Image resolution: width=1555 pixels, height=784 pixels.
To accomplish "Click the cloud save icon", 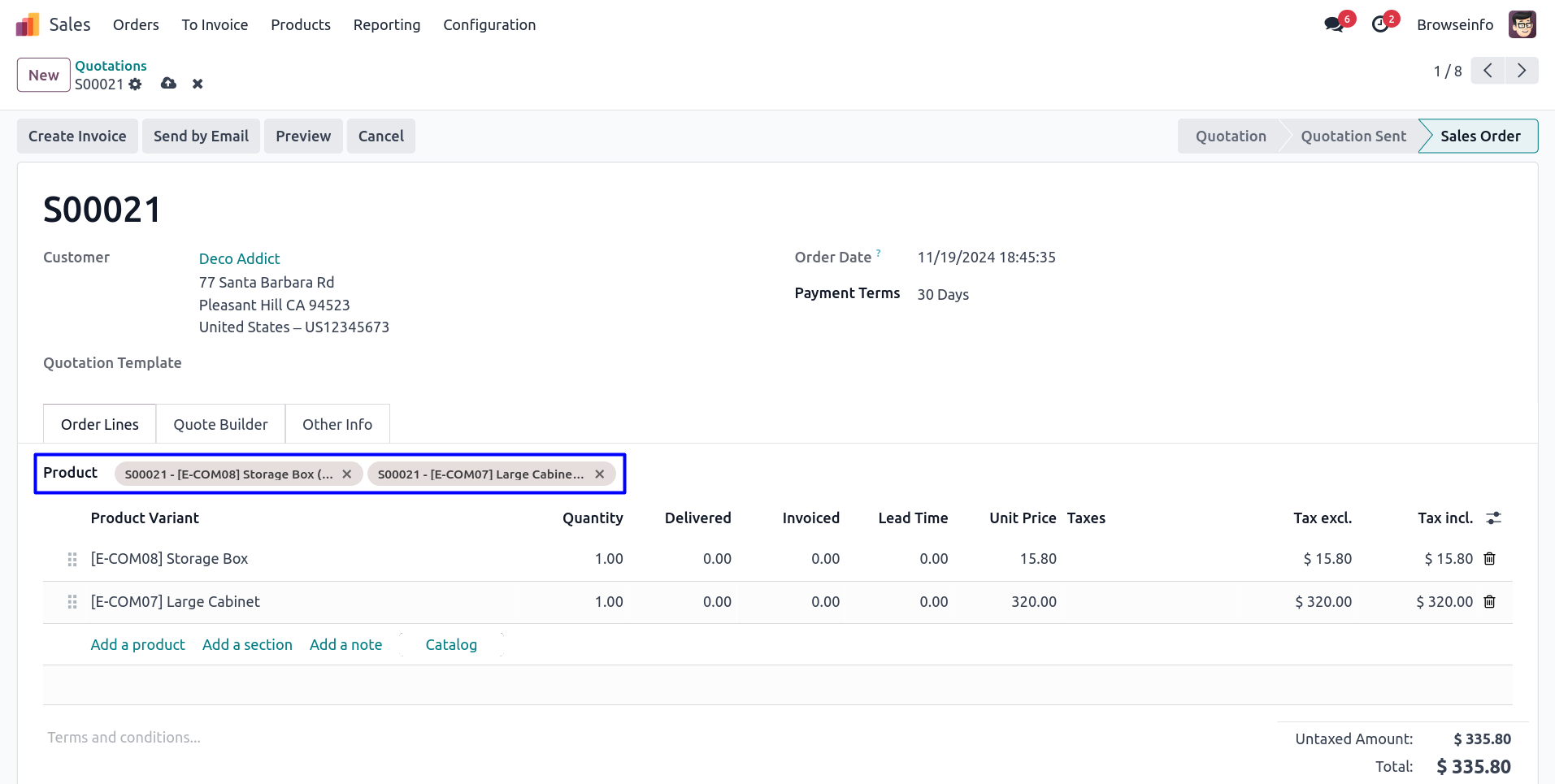I will (168, 84).
